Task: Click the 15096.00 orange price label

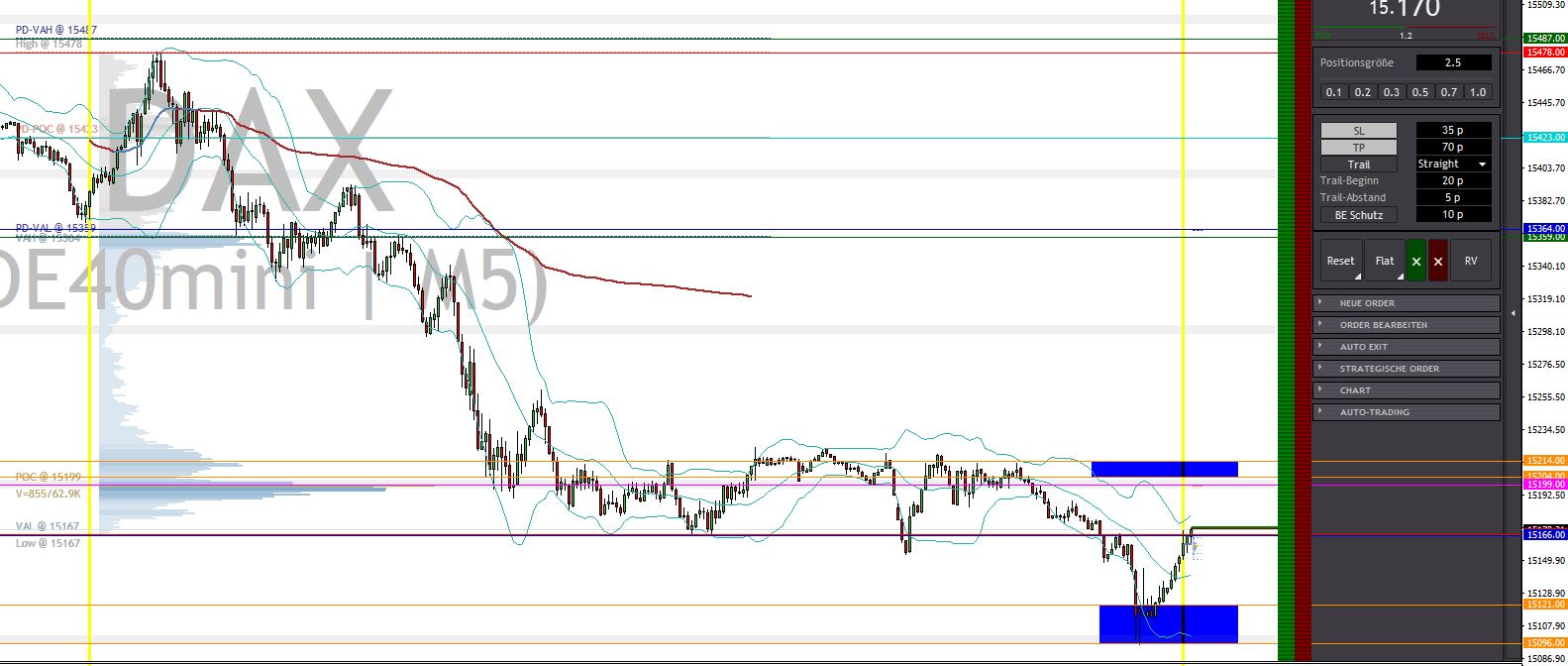Action: [x=1545, y=643]
